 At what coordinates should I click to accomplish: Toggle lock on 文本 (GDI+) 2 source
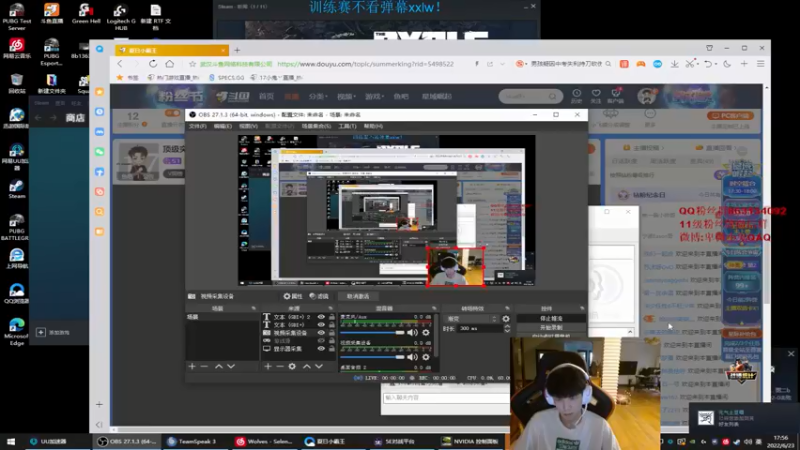pos(332,317)
